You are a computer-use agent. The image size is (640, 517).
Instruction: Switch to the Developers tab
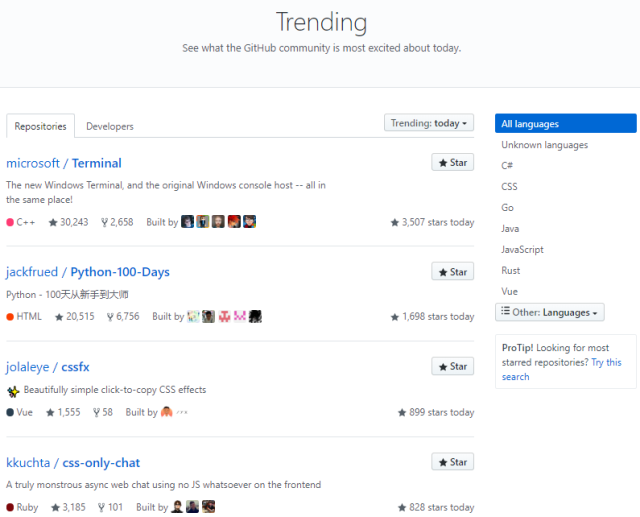[x=110, y=126]
